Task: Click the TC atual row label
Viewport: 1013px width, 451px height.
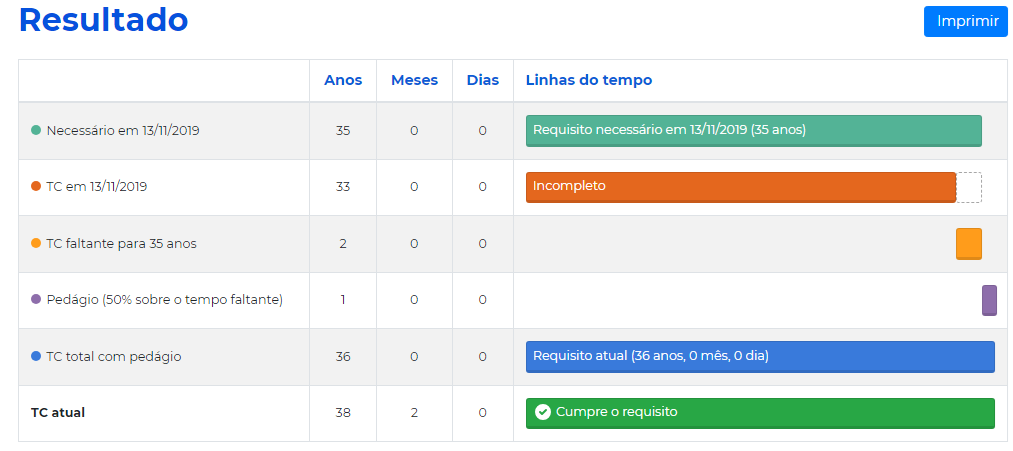Action: (x=57, y=412)
